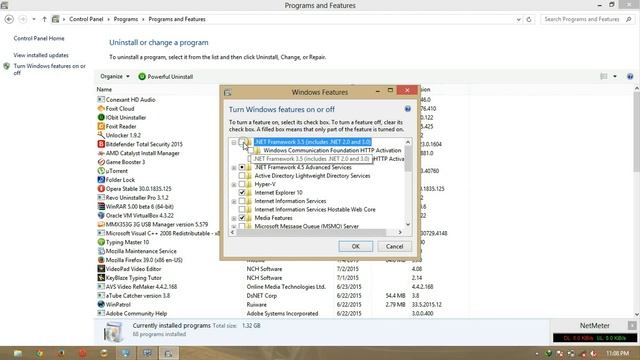Screen dimensions: 640x360
Task: Click the view options icon in toolbar
Action: tap(604, 76)
